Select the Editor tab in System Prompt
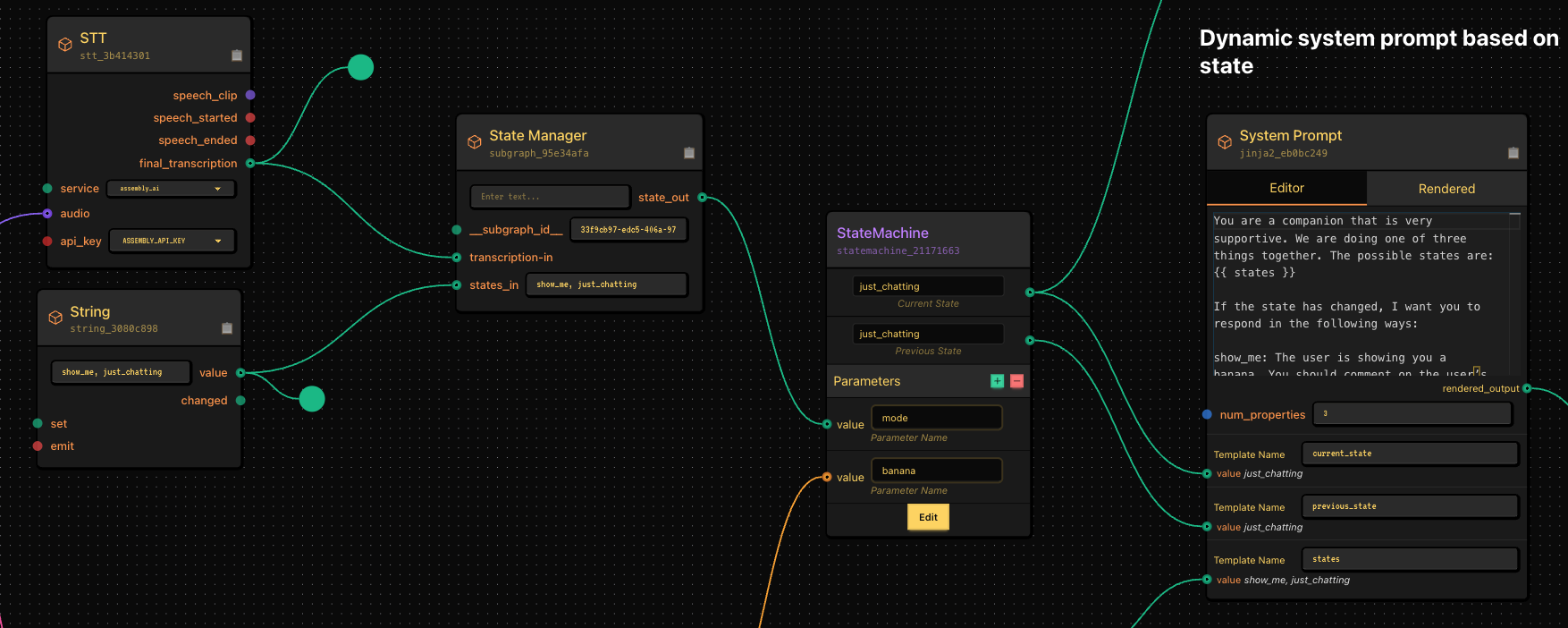This screenshot has height=628, width=1568. (1286, 188)
